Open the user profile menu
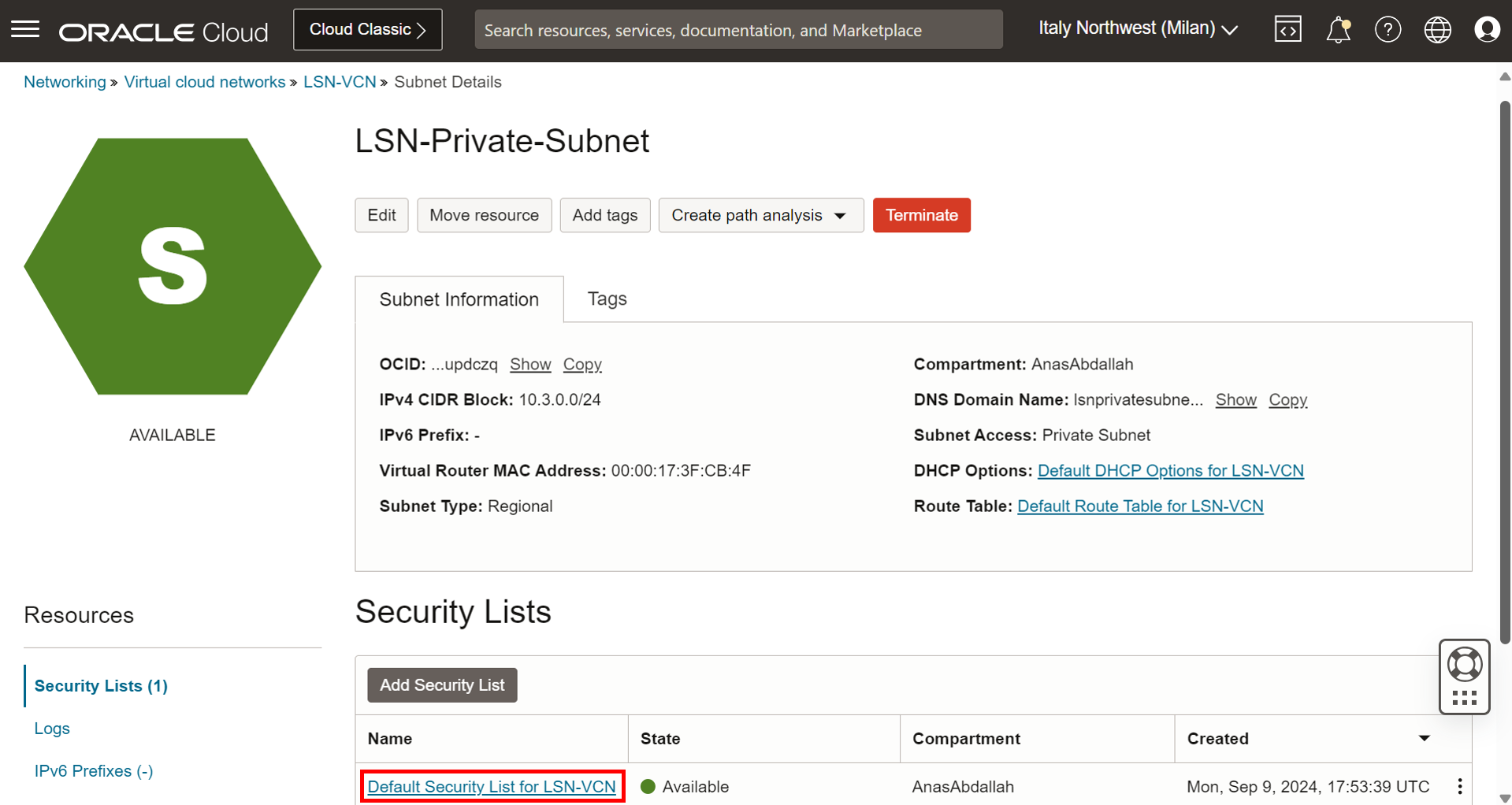The image size is (1512, 805). [x=1487, y=30]
